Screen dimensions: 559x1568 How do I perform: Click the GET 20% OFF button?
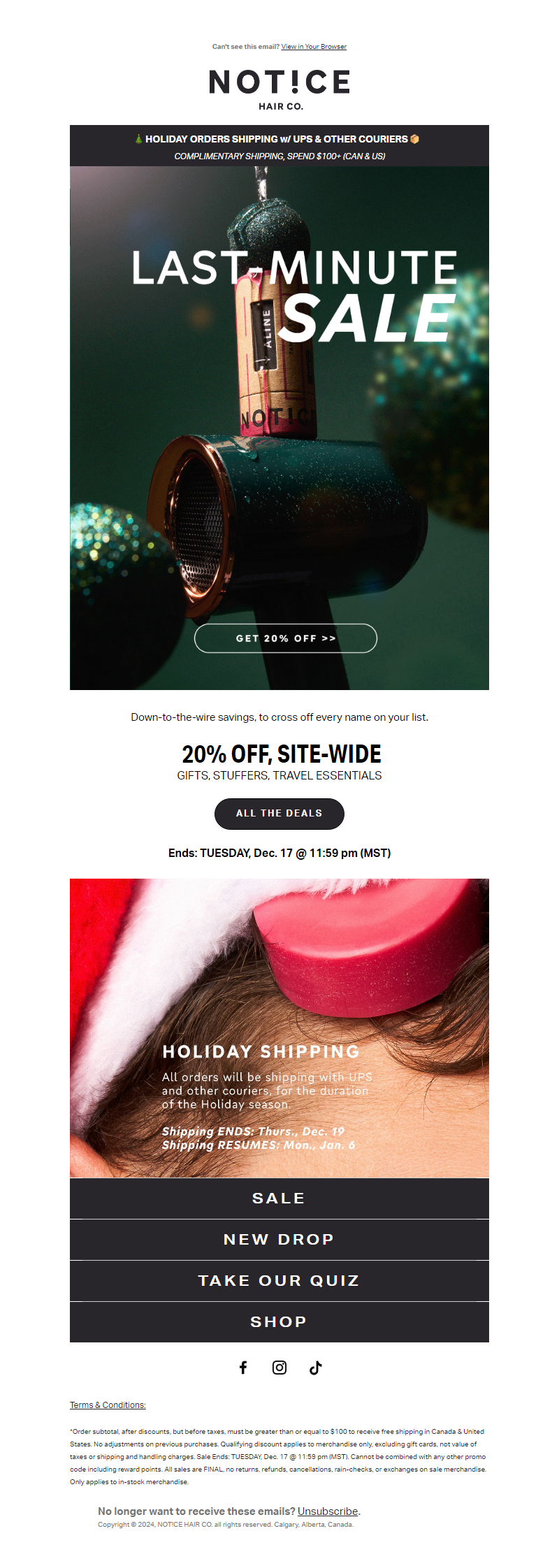pos(286,638)
